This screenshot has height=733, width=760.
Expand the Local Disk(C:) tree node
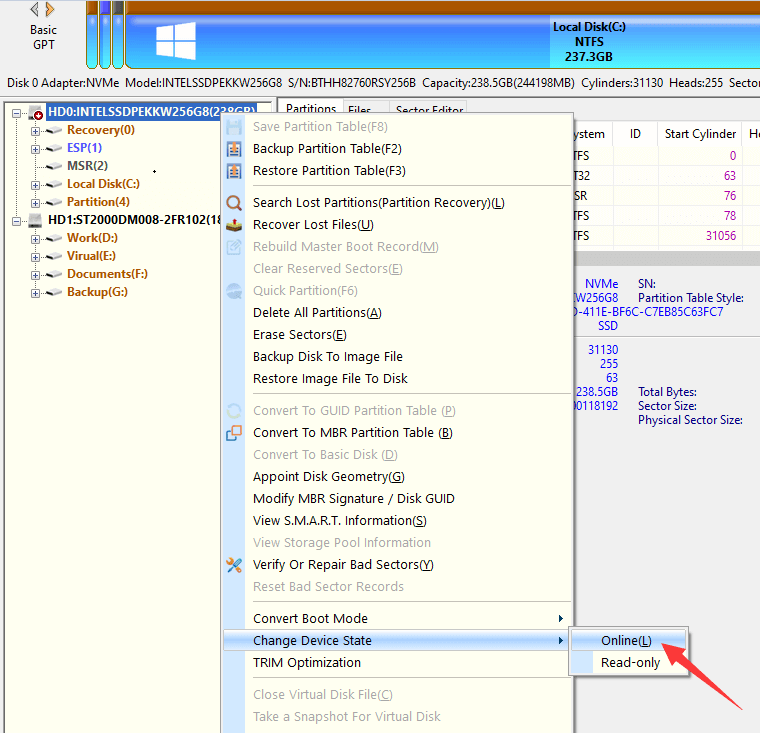[36, 184]
